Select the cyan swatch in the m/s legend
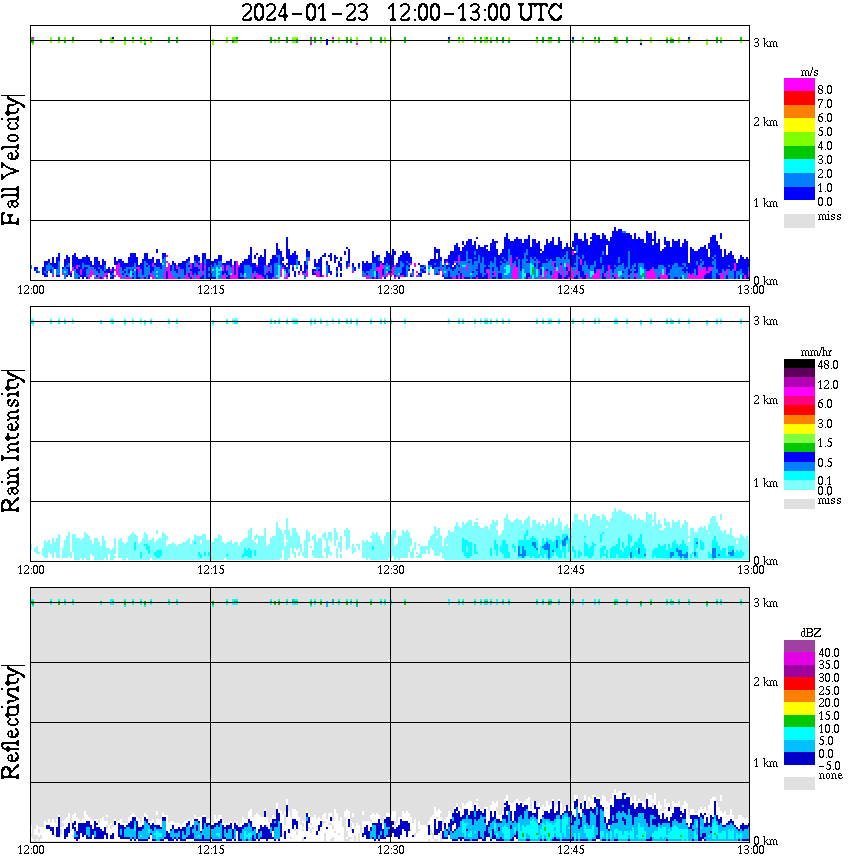 tap(799, 167)
